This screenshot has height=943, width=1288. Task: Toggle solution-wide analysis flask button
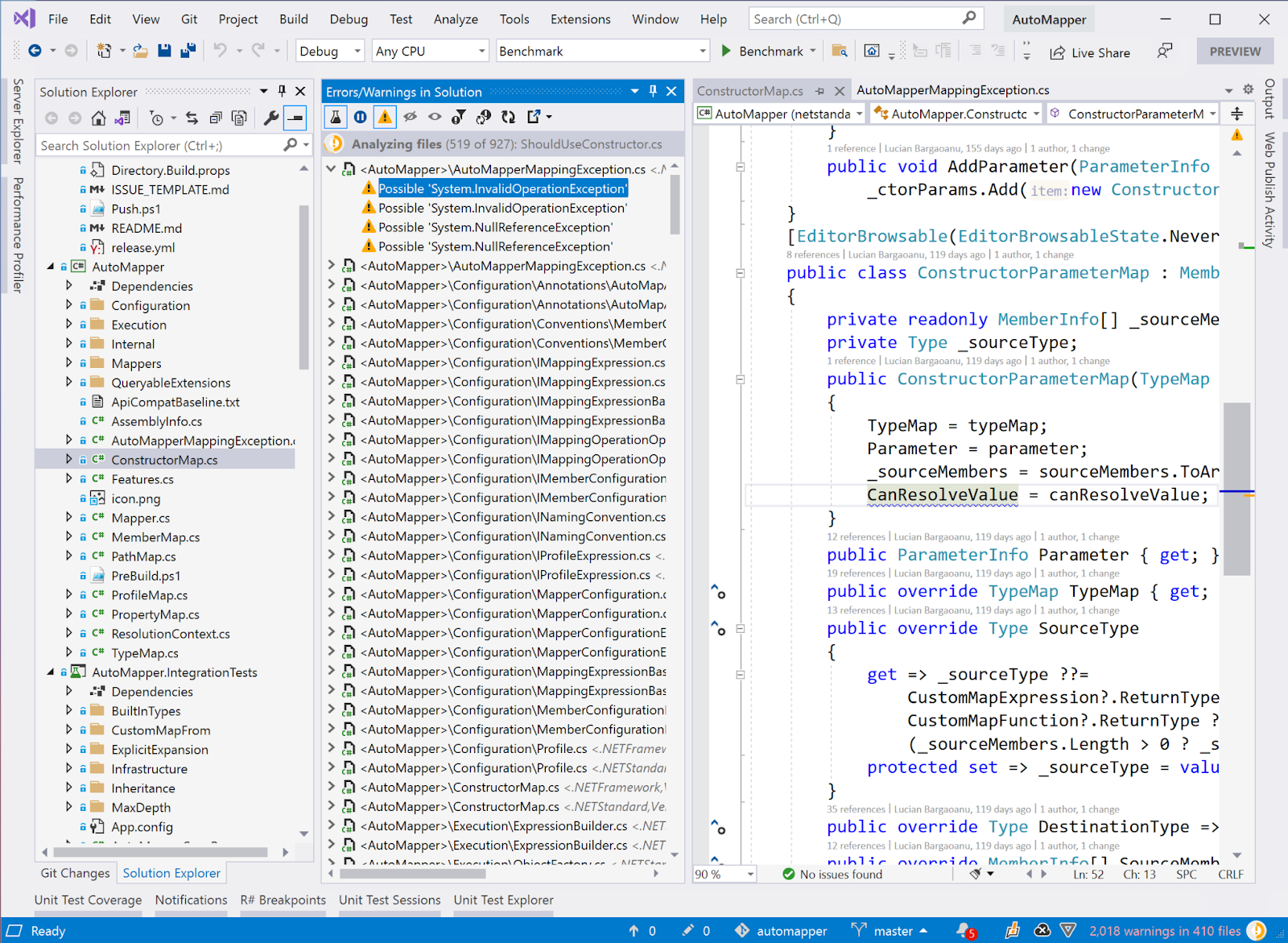(336, 117)
